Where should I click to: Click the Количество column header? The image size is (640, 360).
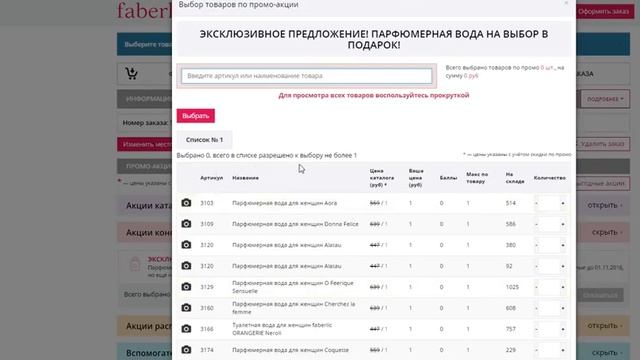click(549, 178)
